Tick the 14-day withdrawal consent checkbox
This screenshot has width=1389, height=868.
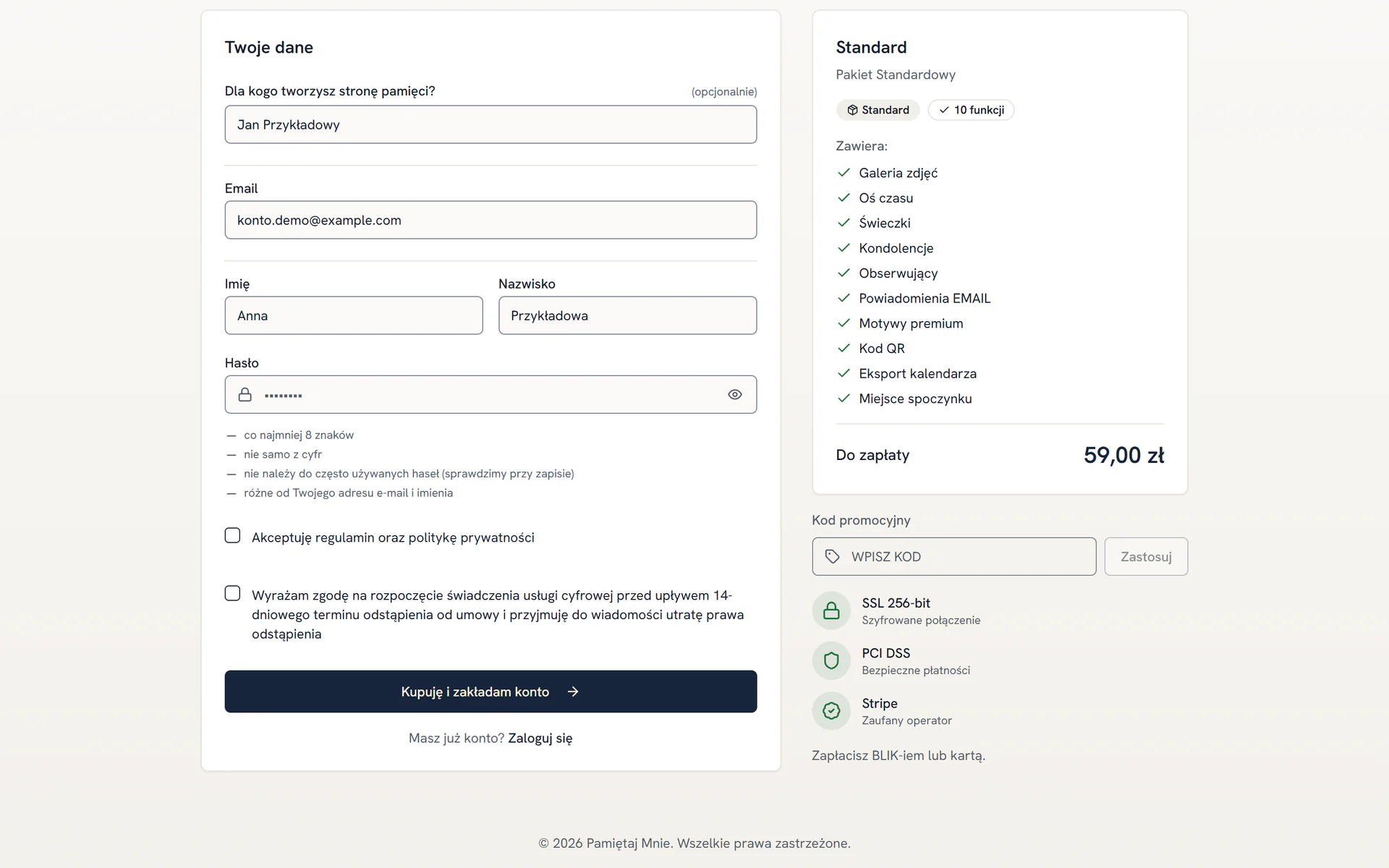click(x=232, y=593)
